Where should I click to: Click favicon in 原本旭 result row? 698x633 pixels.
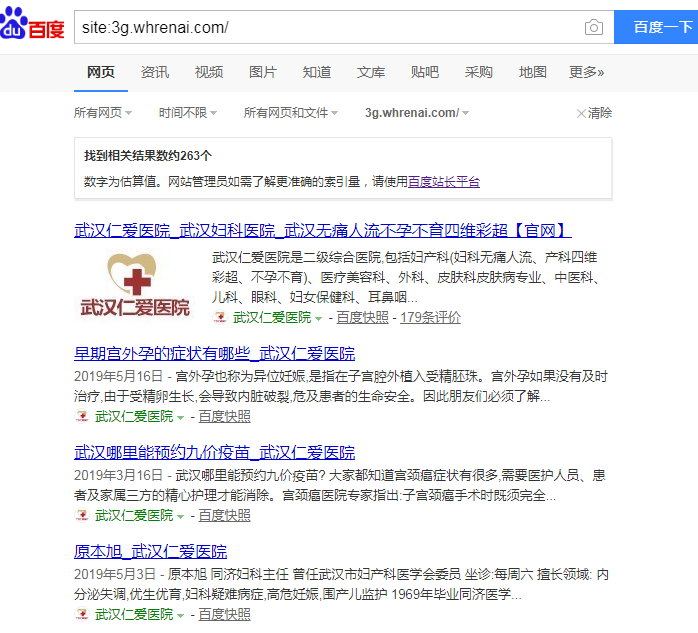[x=82, y=614]
